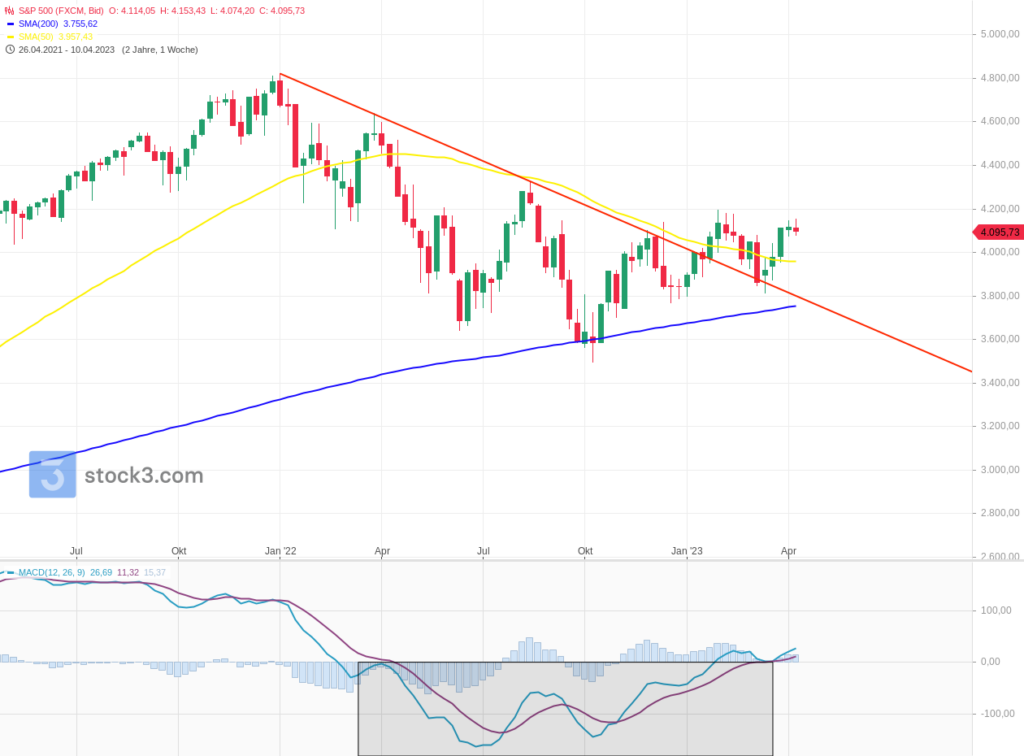Select the S&P 500 (FXCM, Bid) label
The height and width of the screenshot is (756, 1024).
click(61, 11)
